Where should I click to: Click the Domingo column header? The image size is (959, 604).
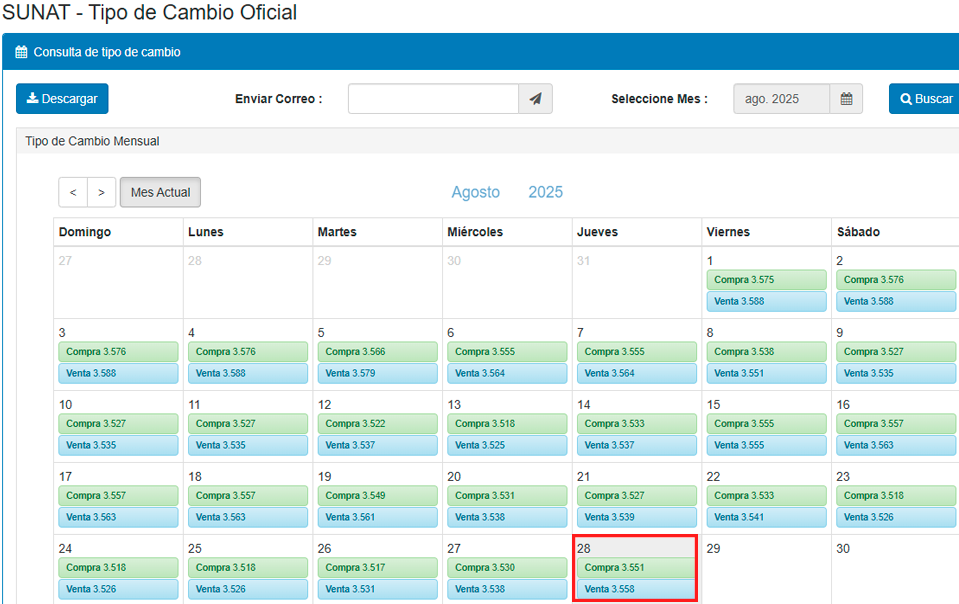tap(84, 232)
